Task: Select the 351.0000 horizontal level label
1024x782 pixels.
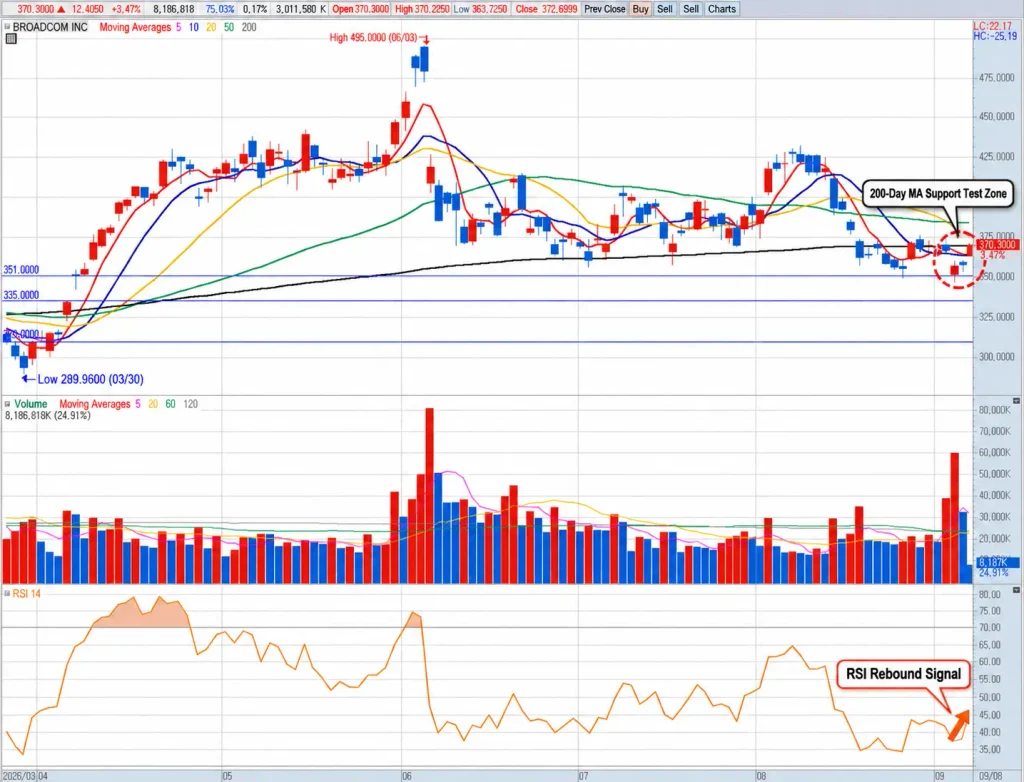Action: coord(21,270)
